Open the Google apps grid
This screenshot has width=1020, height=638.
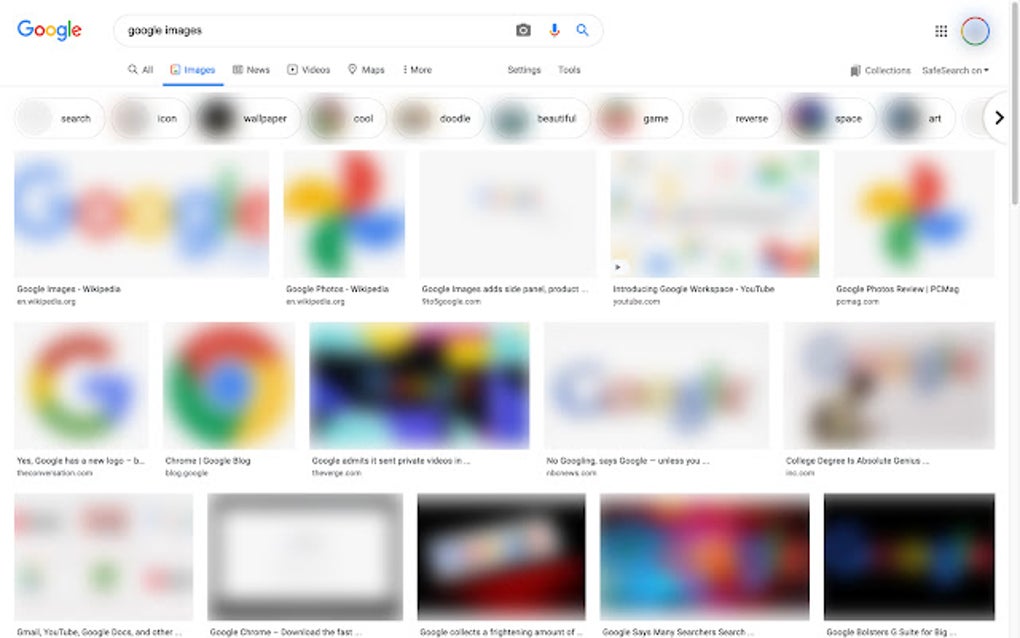coord(941,30)
